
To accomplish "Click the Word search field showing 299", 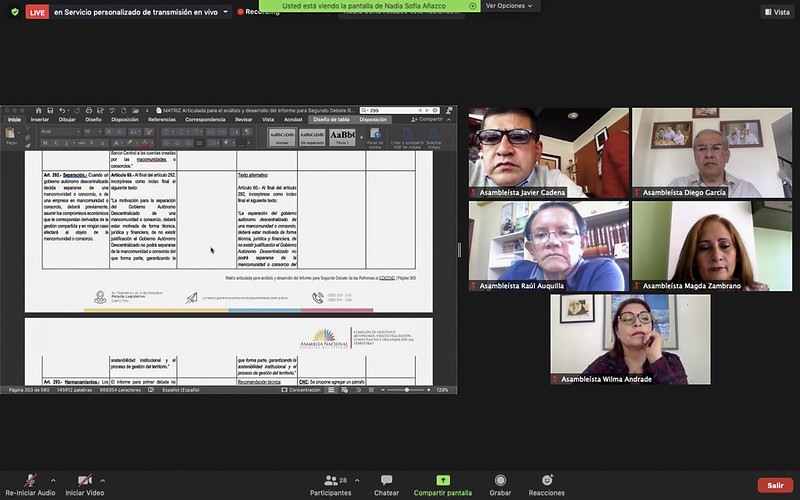I will (x=399, y=110).
